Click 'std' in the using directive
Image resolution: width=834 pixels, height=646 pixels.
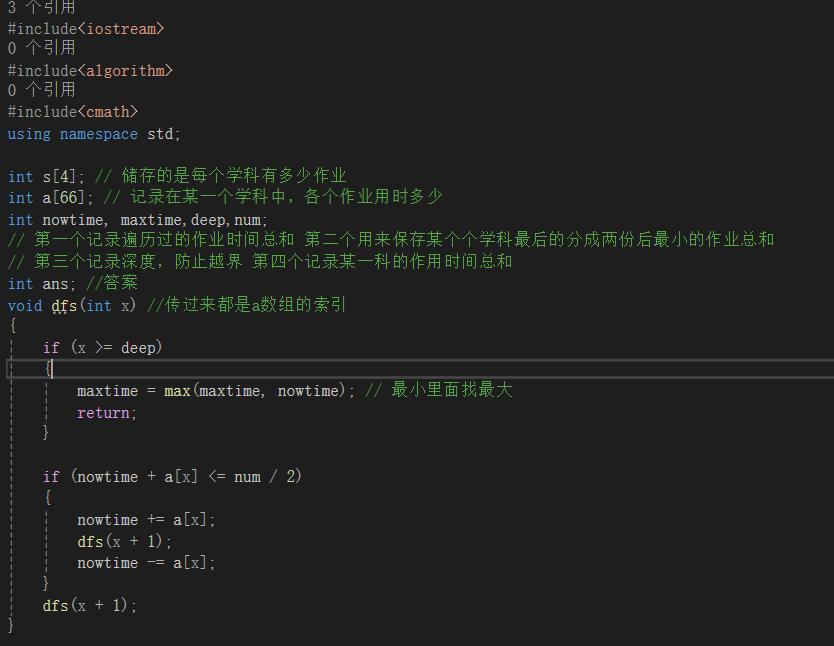(x=160, y=134)
